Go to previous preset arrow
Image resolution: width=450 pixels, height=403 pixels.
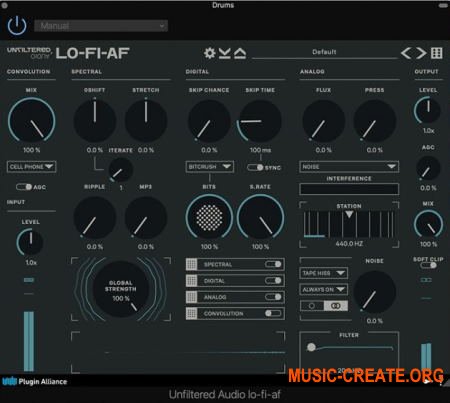(406, 53)
